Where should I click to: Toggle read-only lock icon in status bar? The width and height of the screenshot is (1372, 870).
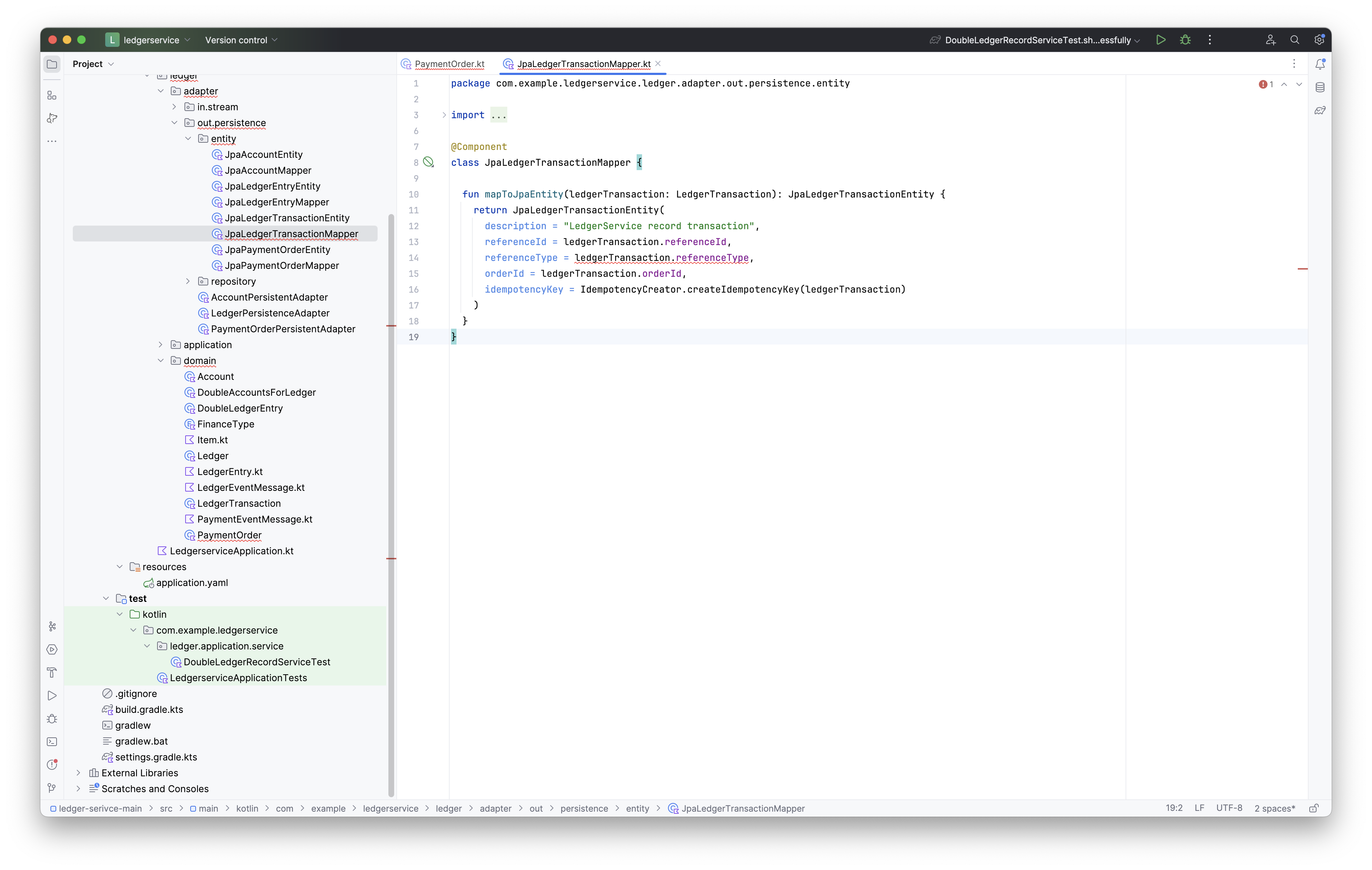click(1314, 808)
